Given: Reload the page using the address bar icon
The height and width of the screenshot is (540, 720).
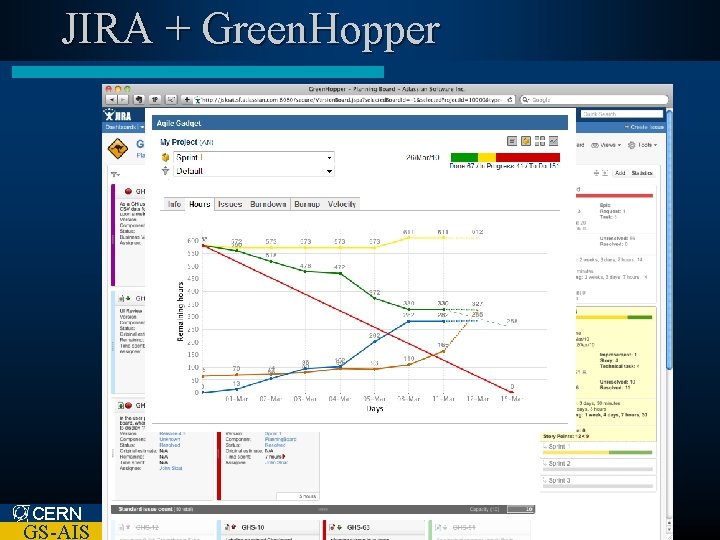Looking at the screenshot, I should tap(510, 99).
